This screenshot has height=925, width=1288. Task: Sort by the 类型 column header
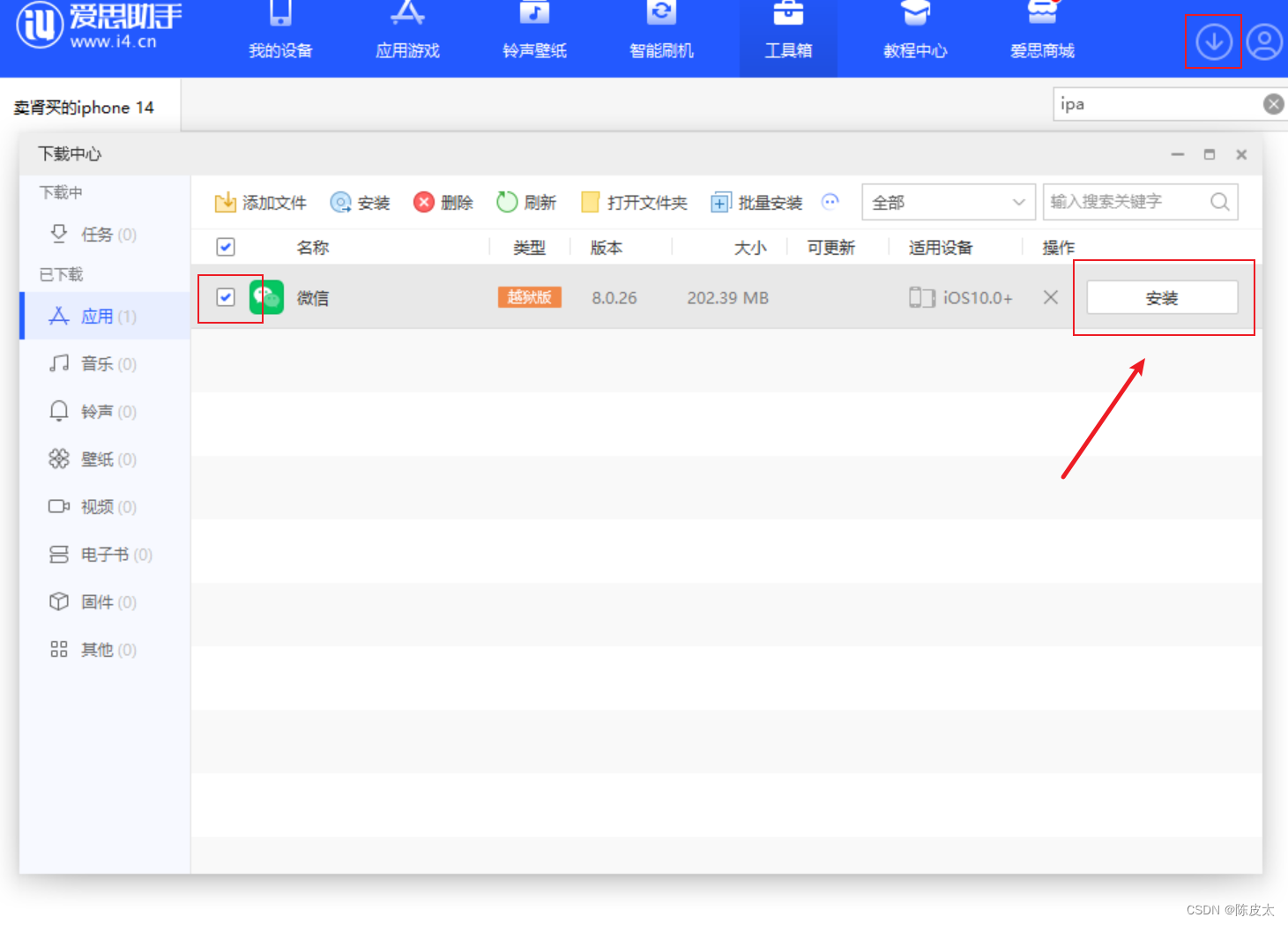pyautogui.click(x=530, y=248)
